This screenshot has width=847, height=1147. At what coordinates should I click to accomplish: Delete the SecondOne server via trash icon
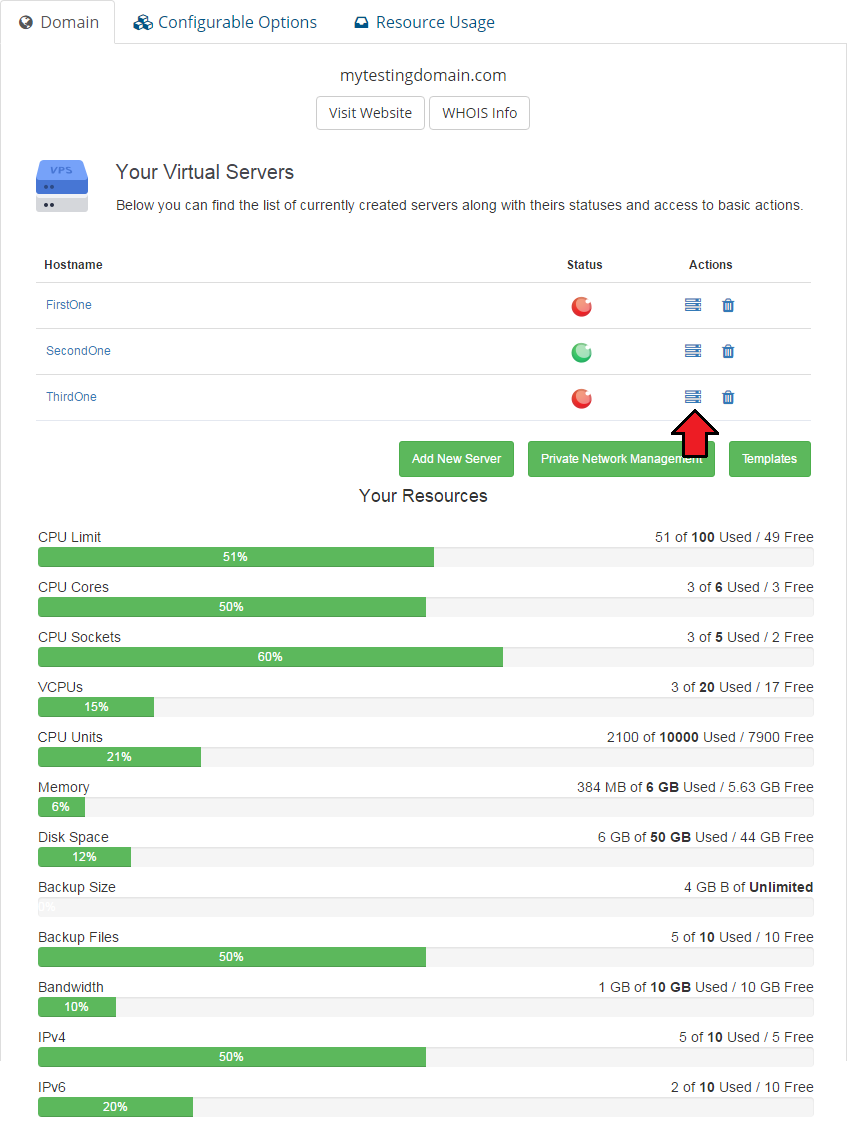point(728,351)
